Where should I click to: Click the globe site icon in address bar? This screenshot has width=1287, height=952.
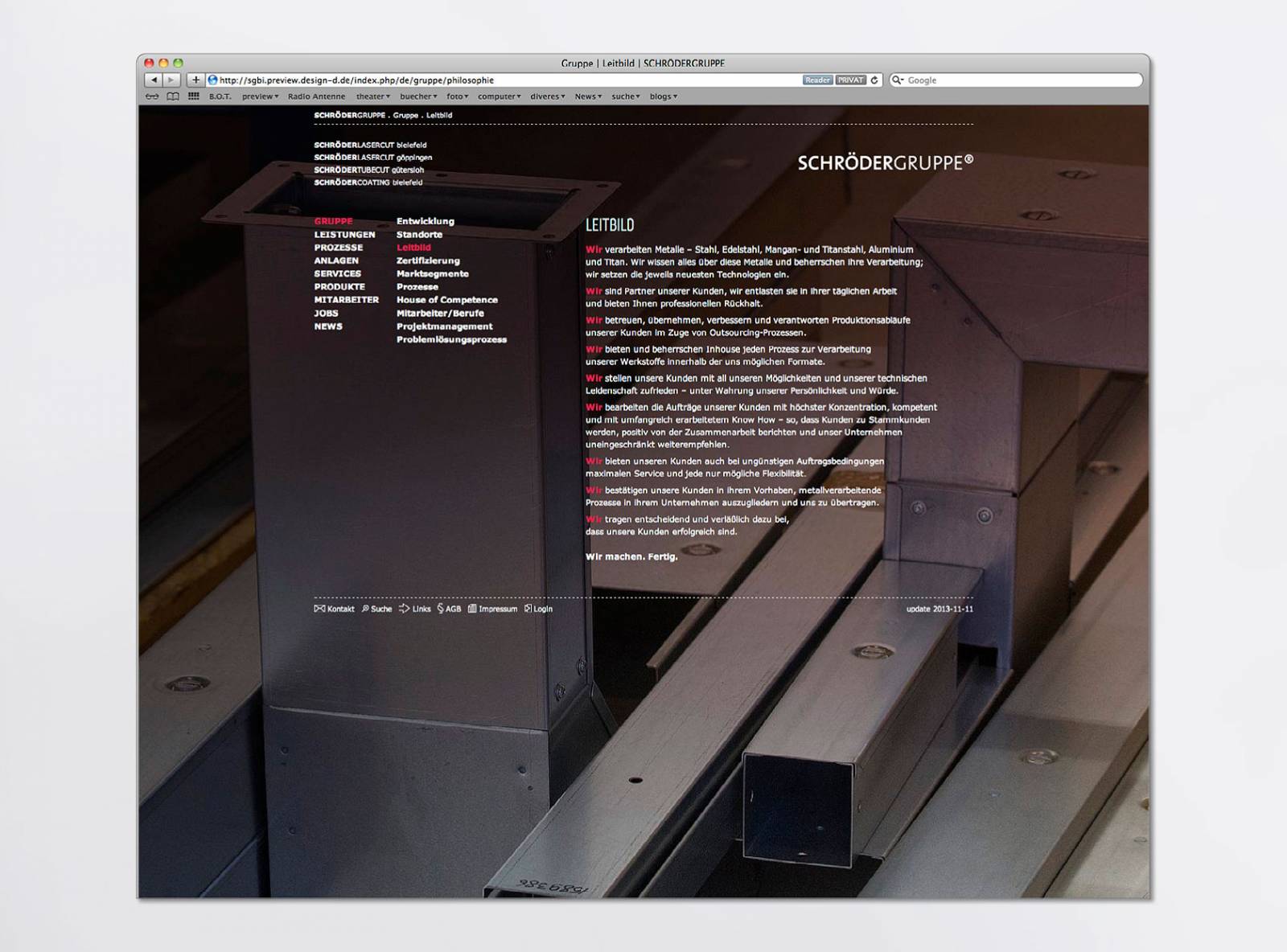[x=213, y=80]
